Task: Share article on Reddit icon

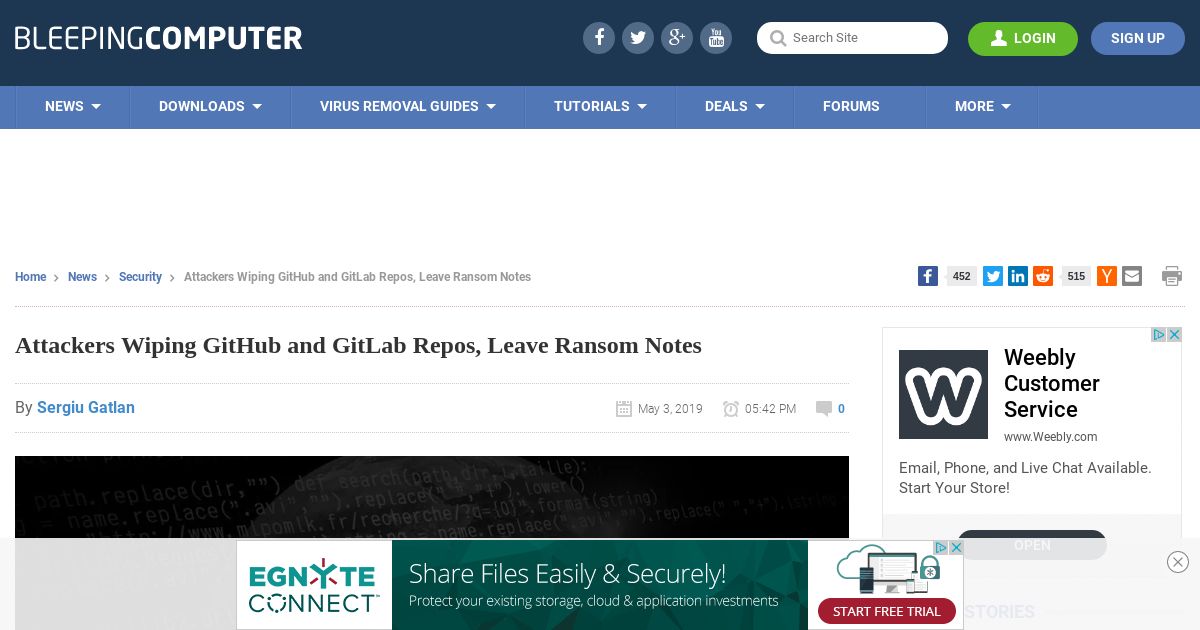Action: [1043, 276]
